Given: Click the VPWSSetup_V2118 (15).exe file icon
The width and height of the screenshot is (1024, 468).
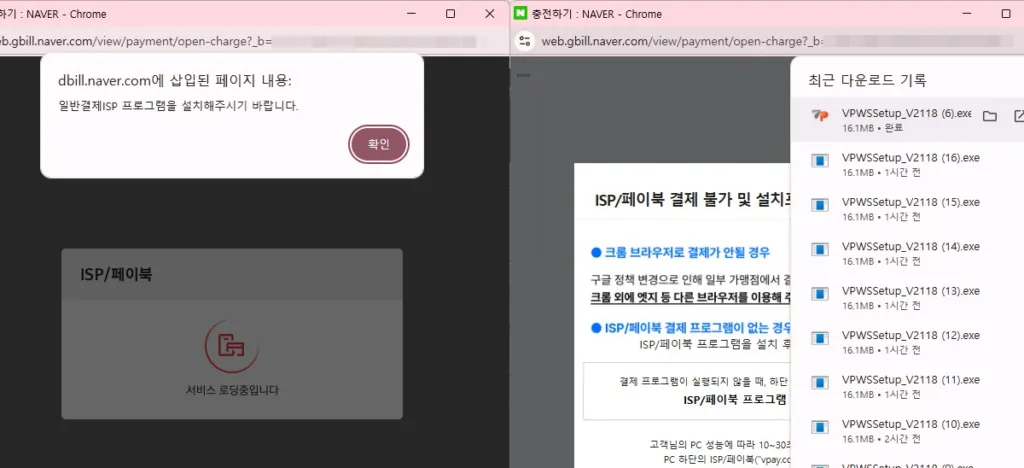Looking at the screenshot, I should 820,205.
